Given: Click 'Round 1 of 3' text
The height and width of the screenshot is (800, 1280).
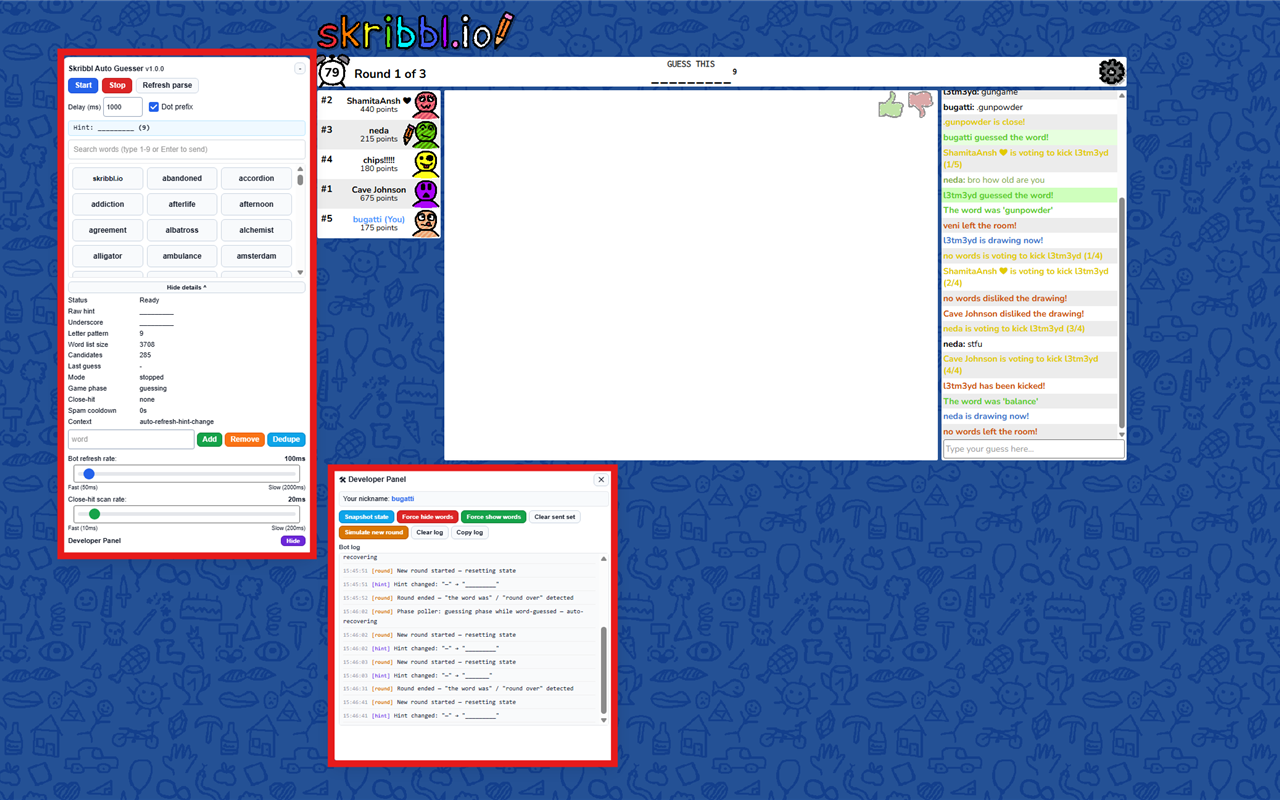Looking at the screenshot, I should click(390, 74).
